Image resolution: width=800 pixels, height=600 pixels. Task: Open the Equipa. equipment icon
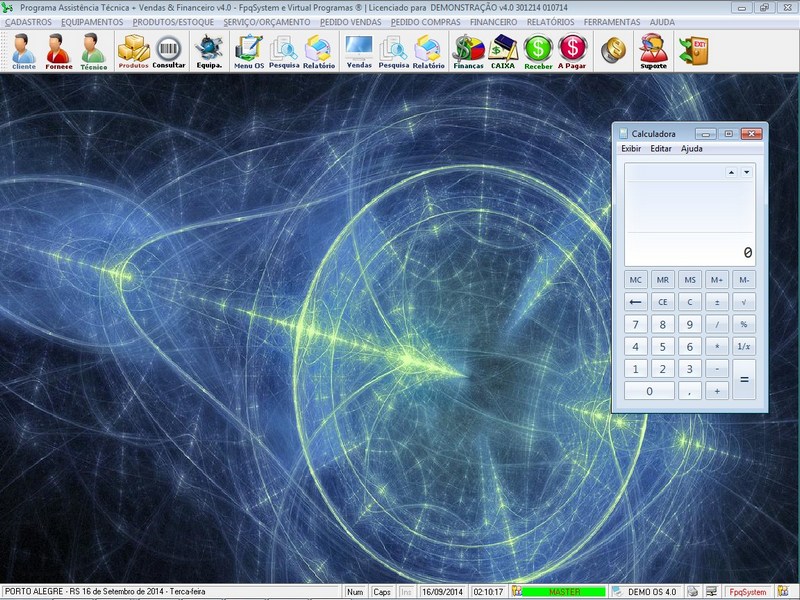(209, 51)
